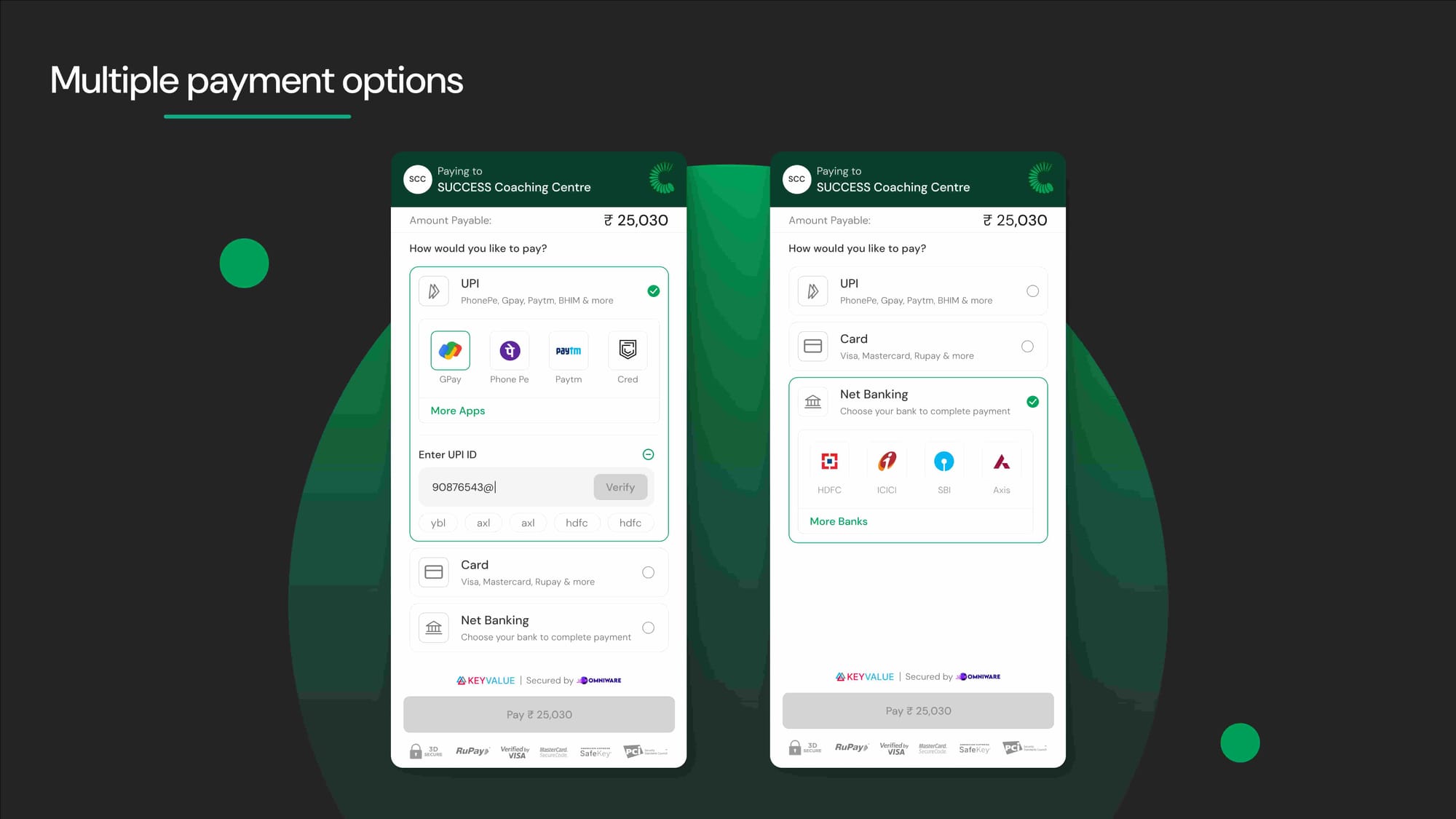1456x819 pixels.
Task: Expand More Banks options
Action: 838,520
